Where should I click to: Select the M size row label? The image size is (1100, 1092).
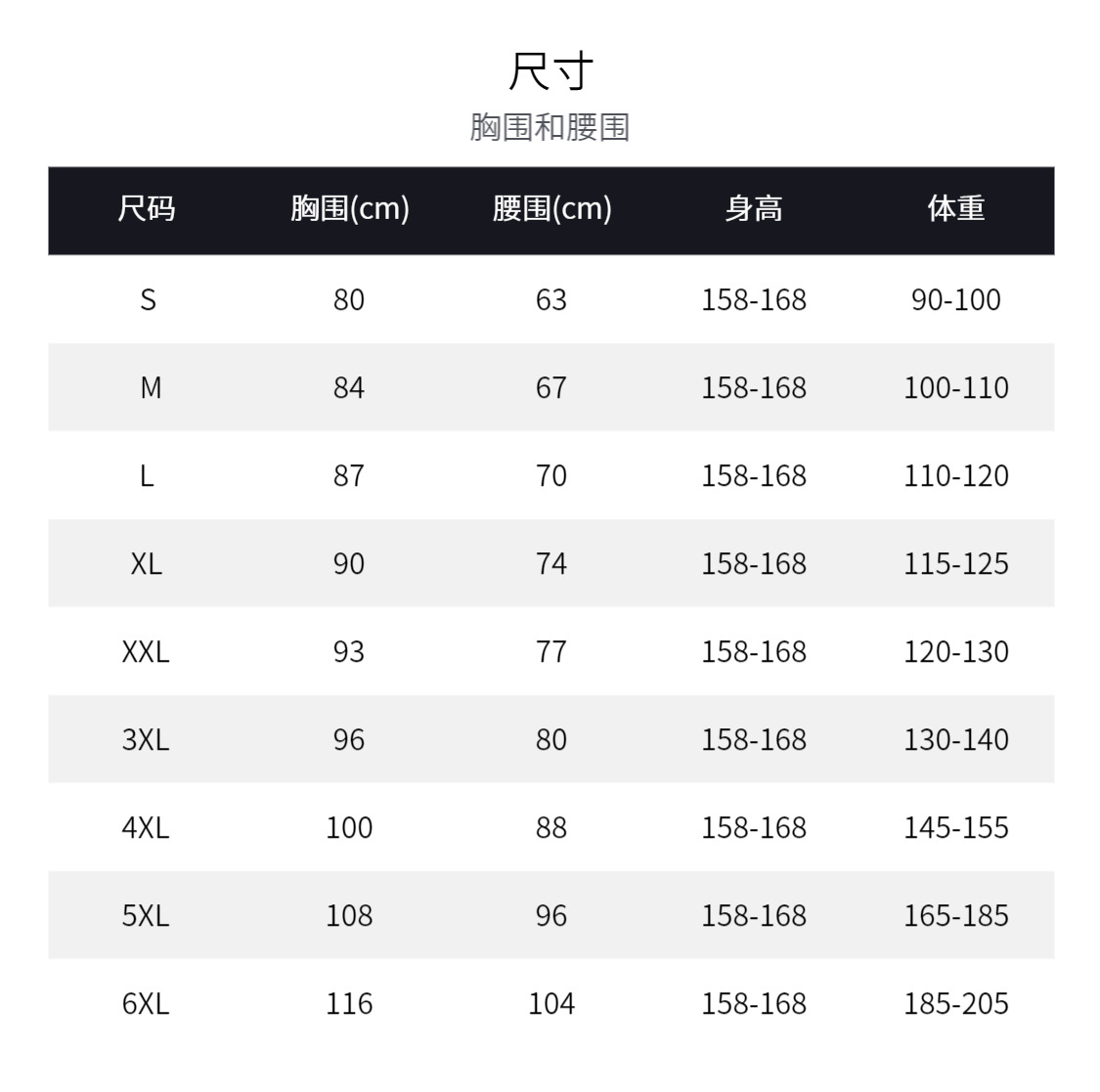click(x=151, y=388)
